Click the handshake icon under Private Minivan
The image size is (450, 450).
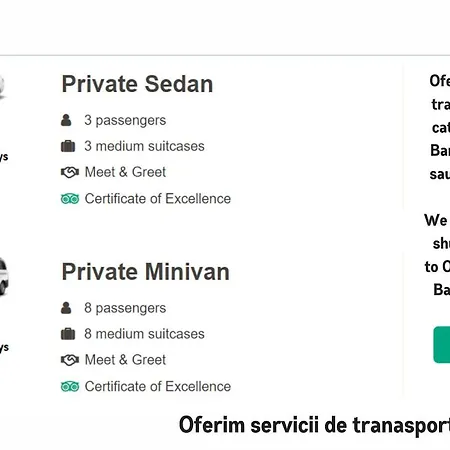pyautogui.click(x=70, y=360)
